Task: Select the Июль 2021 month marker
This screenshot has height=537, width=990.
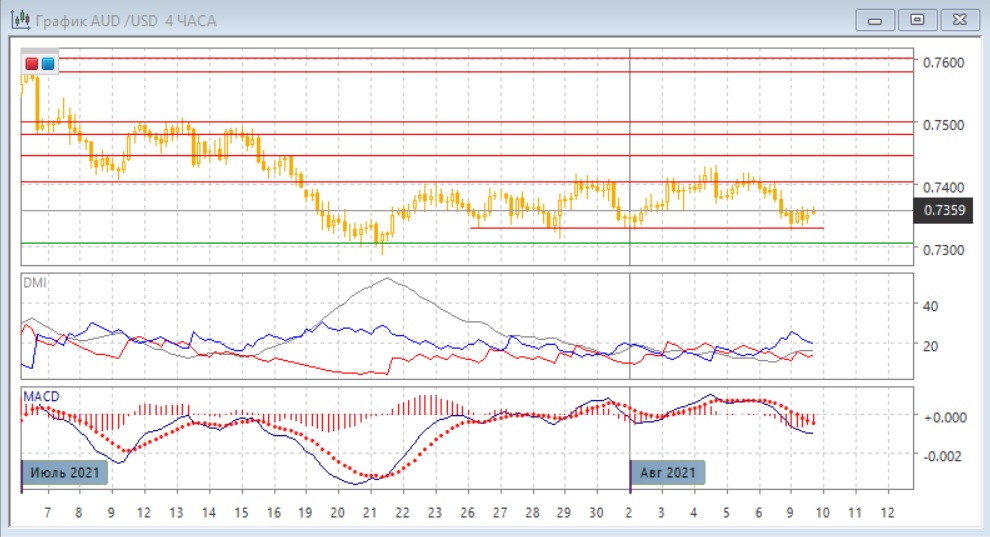Action: (x=64, y=473)
